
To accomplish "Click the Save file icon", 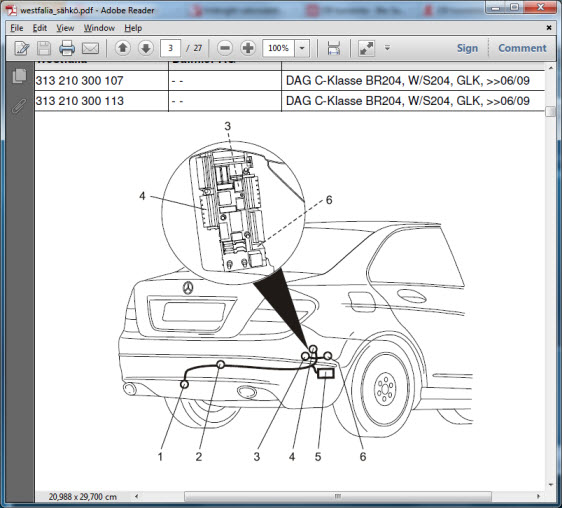I will pos(44,48).
